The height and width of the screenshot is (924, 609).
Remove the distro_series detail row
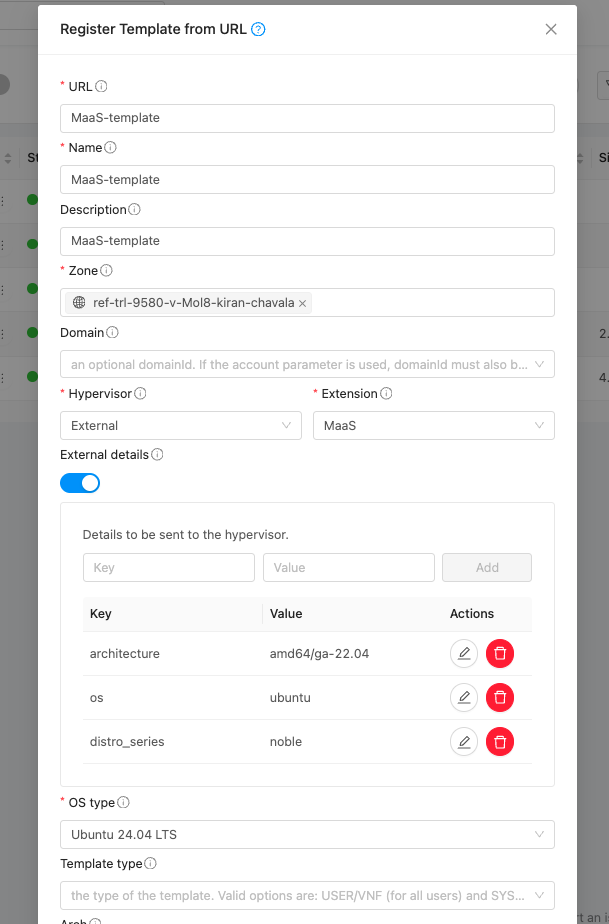[500, 741]
